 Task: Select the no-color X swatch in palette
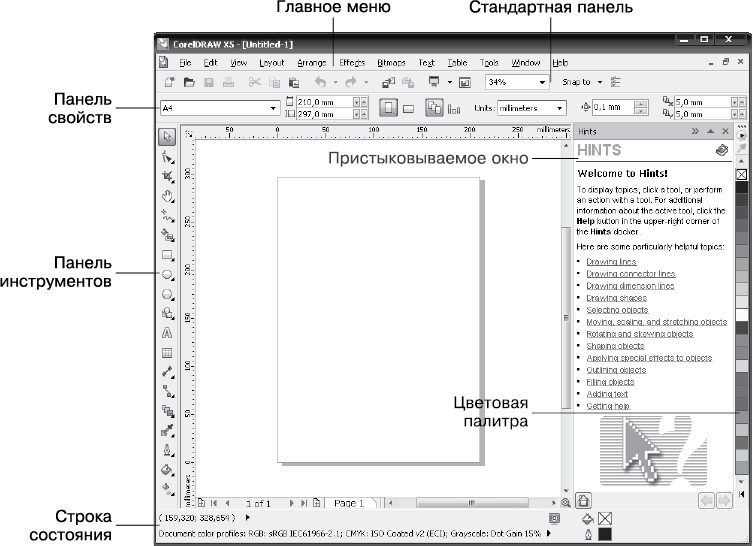pyautogui.click(x=741, y=174)
